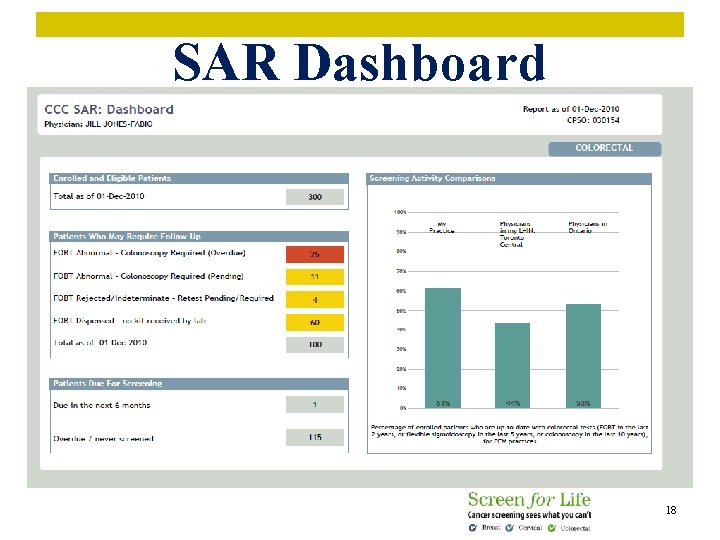Click the chart percentage footnote text
Viewport: 720px width, 540px height.
(x=509, y=434)
